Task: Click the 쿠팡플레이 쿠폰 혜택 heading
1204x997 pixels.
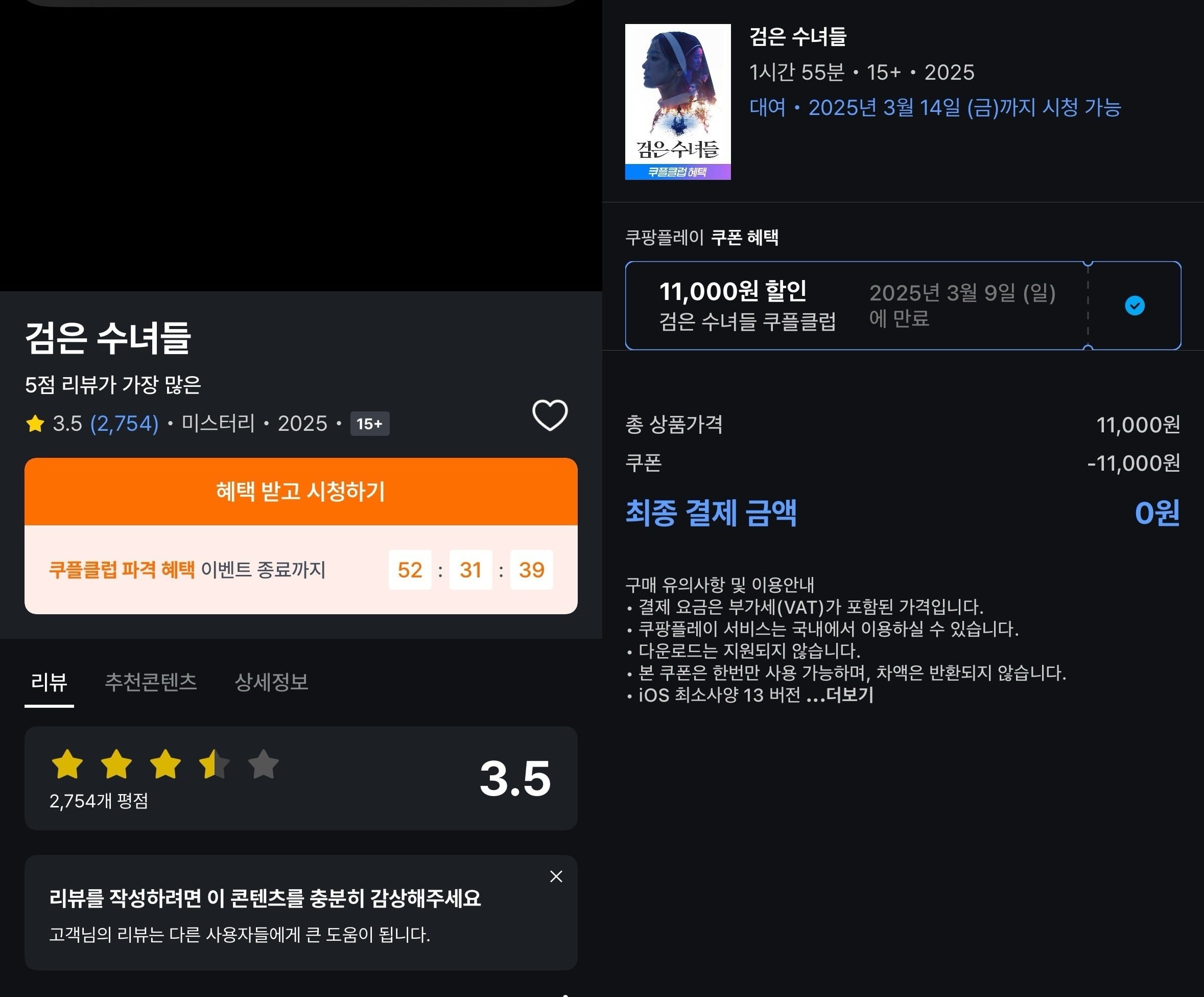Action: pos(702,237)
